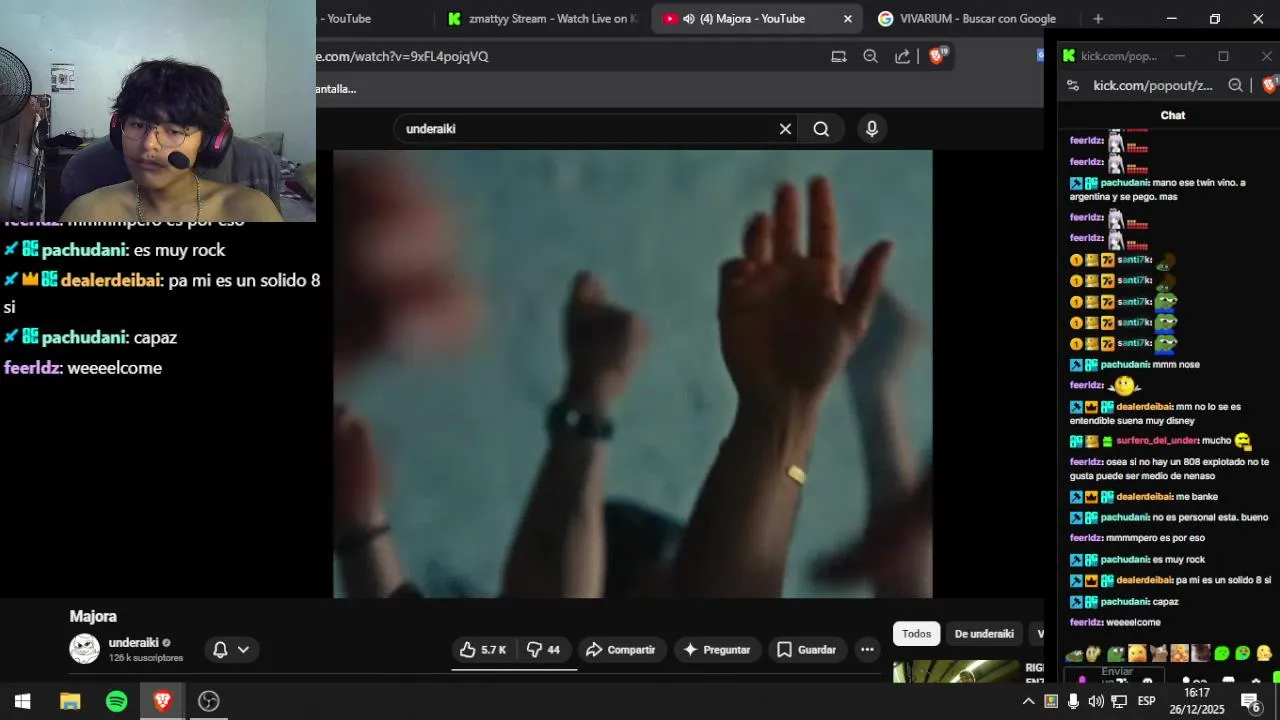Switch to zmattyy Stream Kick tab
Viewport: 1280px width, 720px height.
coord(542,19)
